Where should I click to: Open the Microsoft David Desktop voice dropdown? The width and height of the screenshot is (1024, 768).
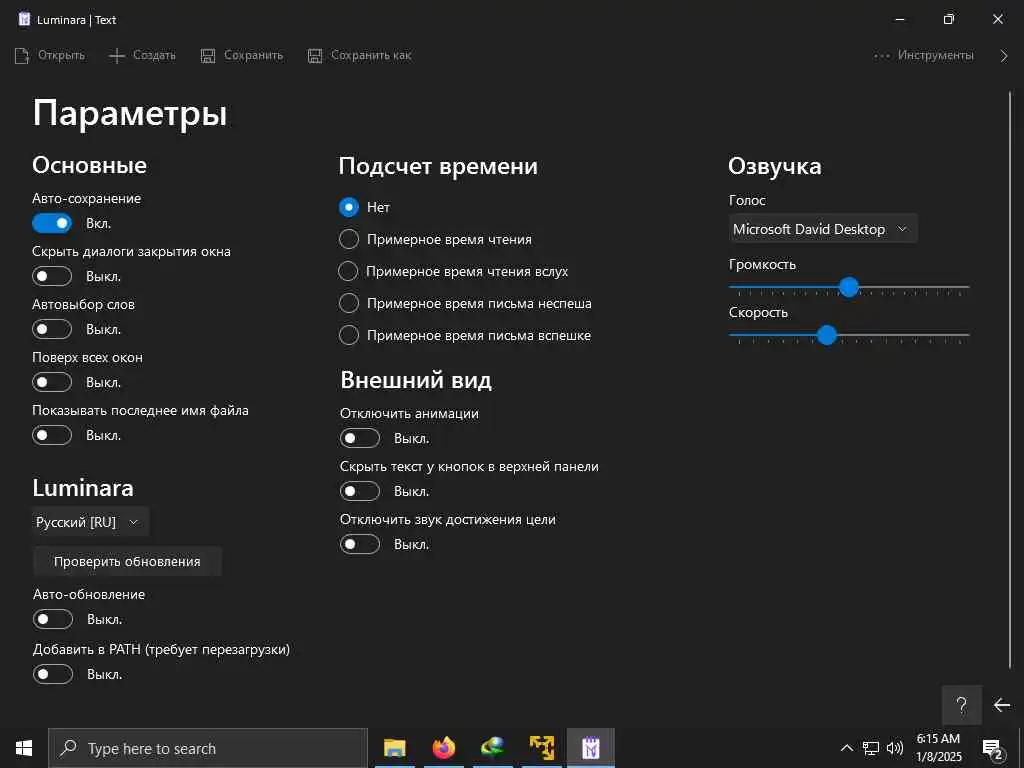click(823, 229)
